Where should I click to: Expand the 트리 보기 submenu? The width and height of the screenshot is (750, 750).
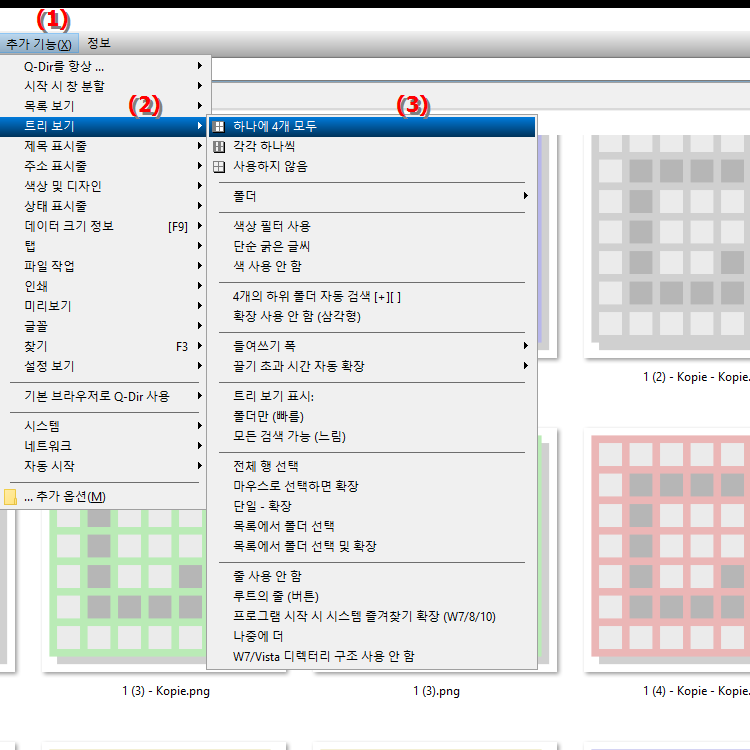click(103, 126)
